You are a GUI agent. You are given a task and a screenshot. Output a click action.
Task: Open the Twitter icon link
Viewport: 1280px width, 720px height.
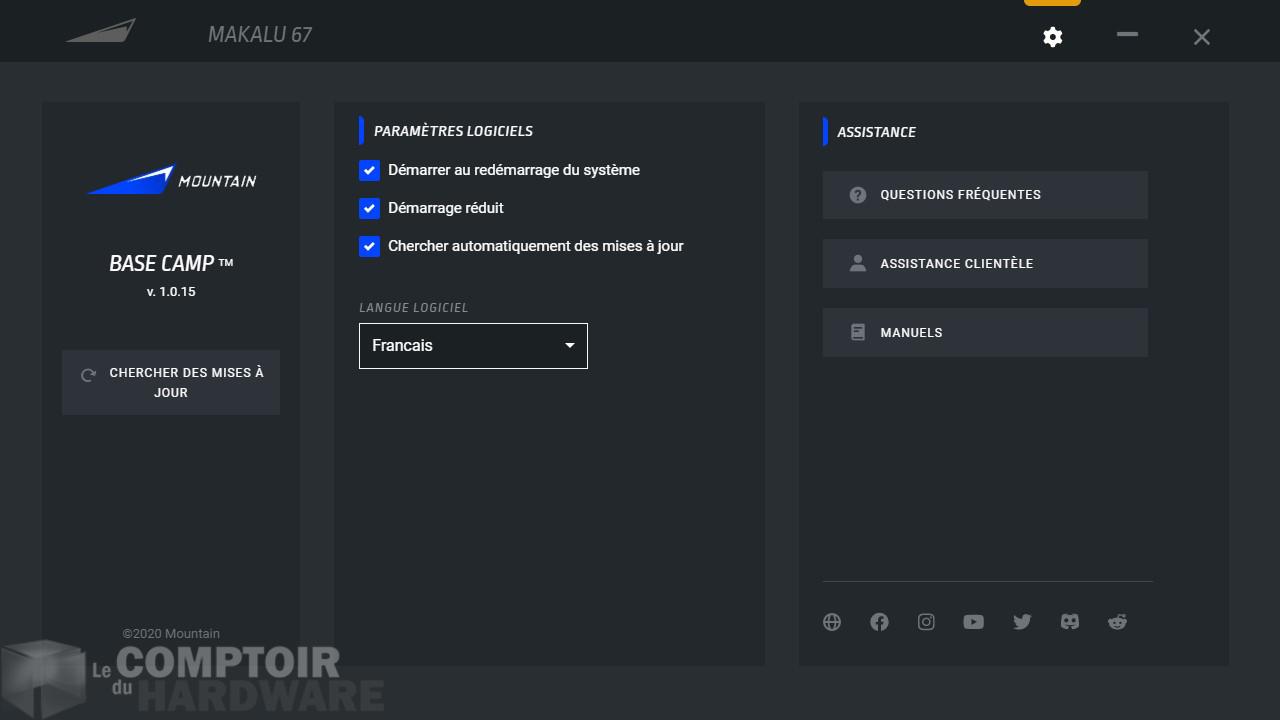pyautogui.click(x=1021, y=622)
